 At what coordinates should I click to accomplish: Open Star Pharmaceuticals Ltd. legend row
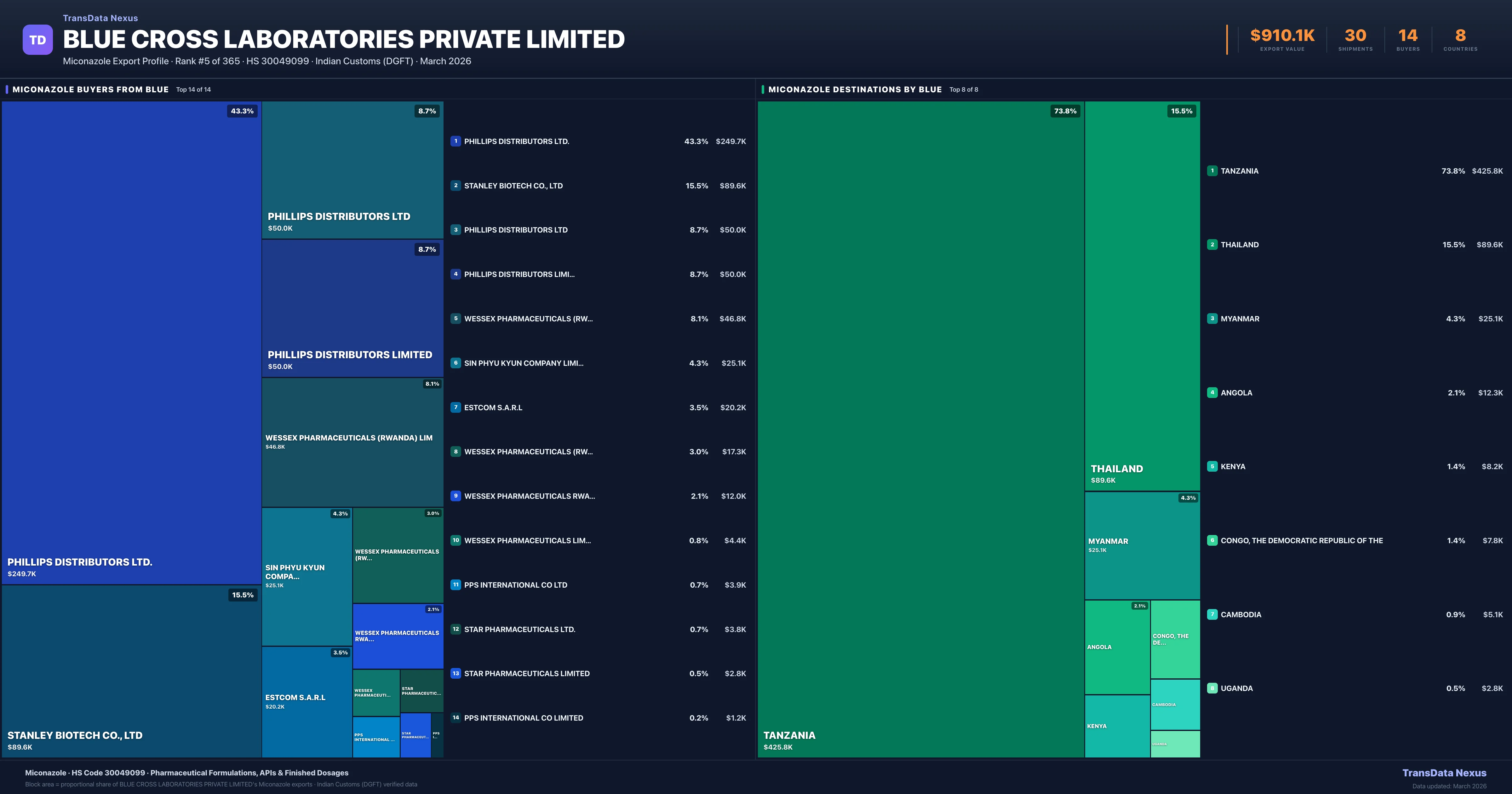click(519, 630)
